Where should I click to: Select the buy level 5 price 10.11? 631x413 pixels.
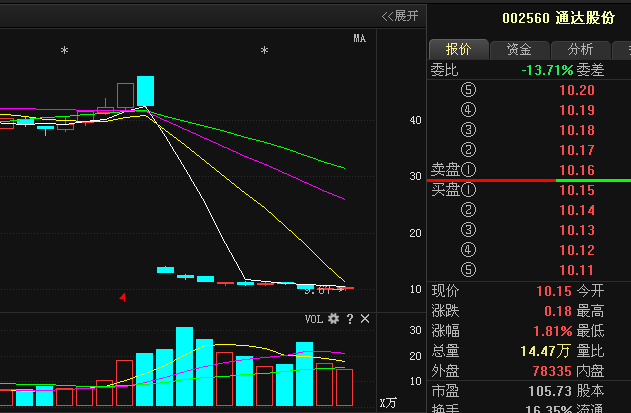tap(577, 270)
